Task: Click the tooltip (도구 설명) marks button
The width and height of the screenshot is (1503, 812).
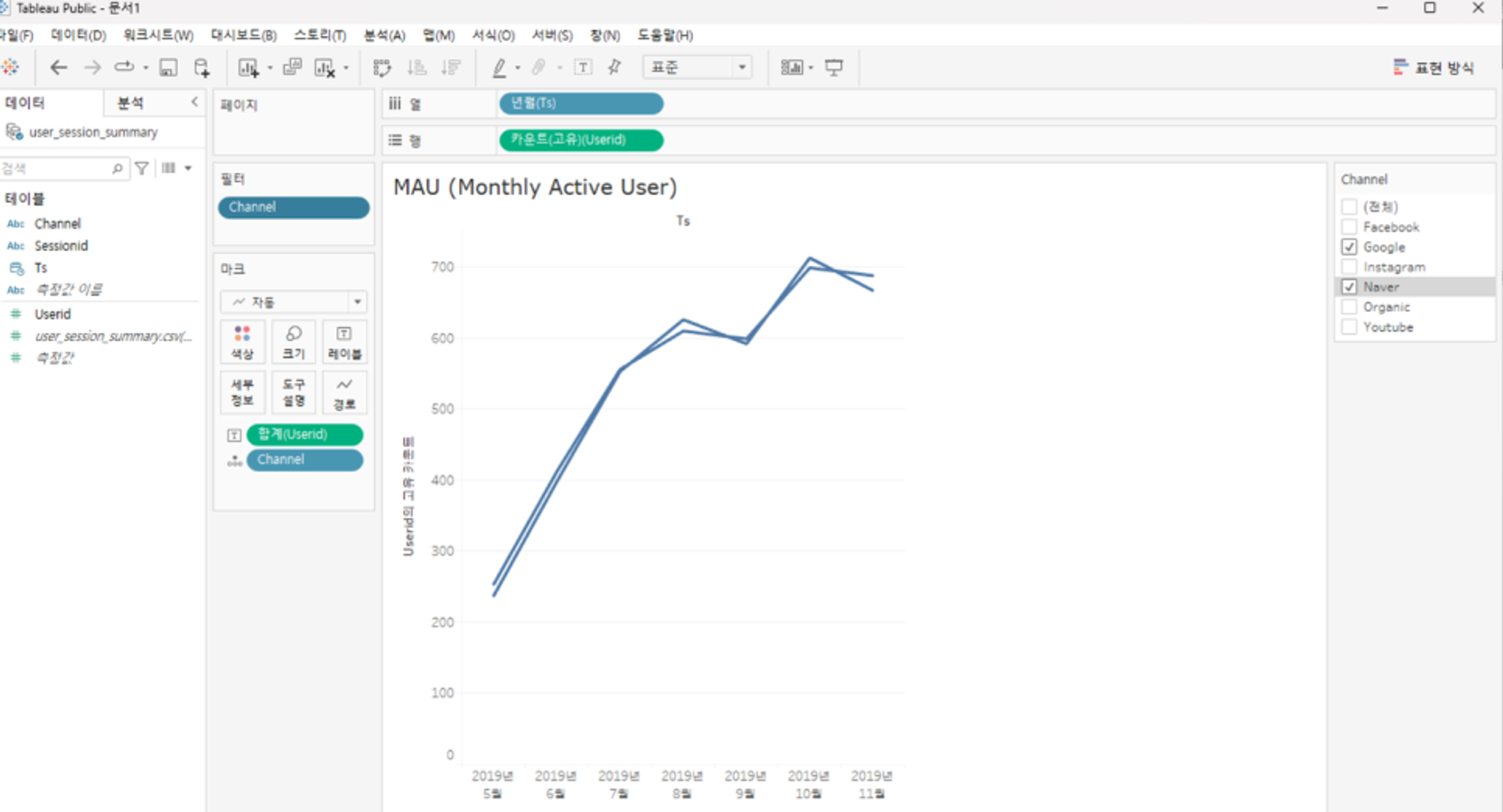Action: coord(293,392)
